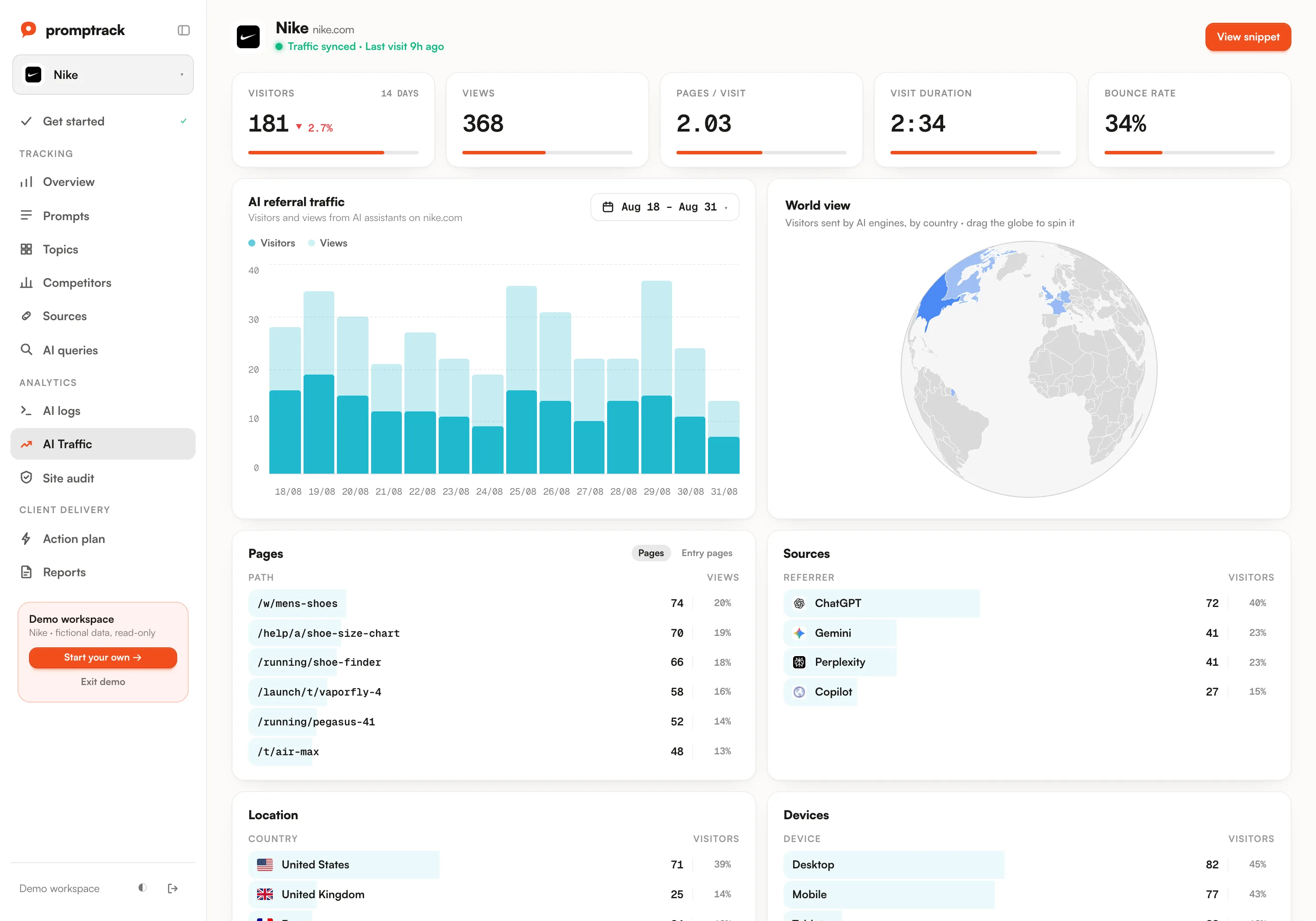Viewport: 1316px width, 921px height.
Task: Click the Perplexity logo icon
Action: pos(799,663)
